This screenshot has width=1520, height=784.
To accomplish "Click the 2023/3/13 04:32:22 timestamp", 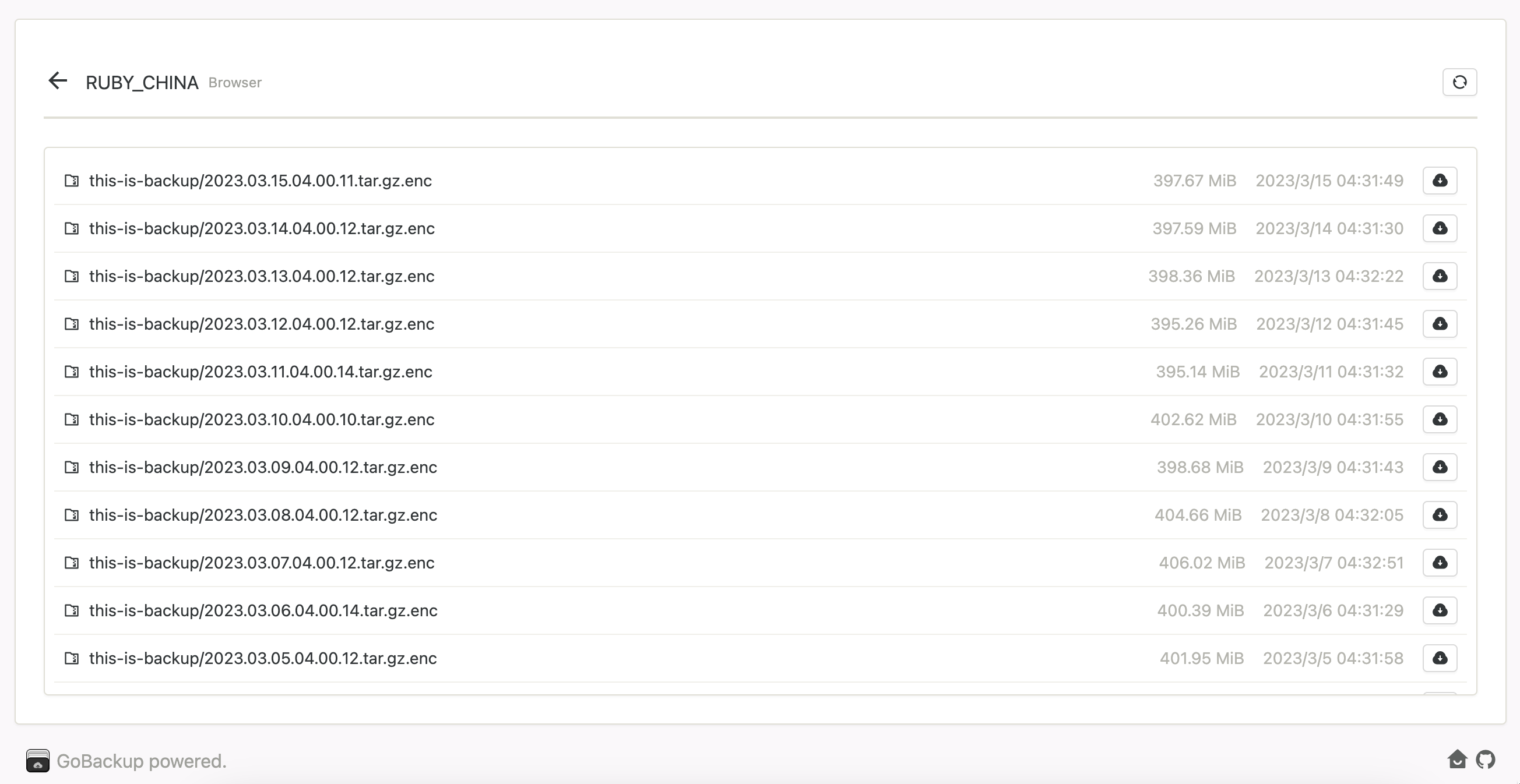I will [x=1329, y=276].
